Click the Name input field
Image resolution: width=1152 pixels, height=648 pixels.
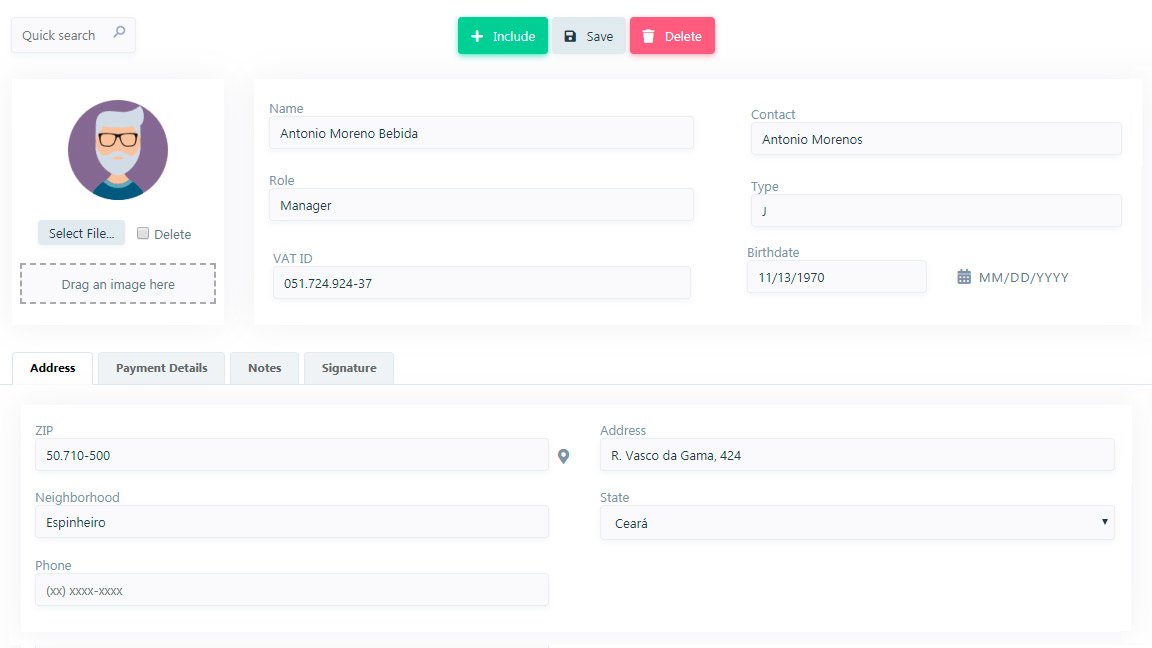[481, 133]
